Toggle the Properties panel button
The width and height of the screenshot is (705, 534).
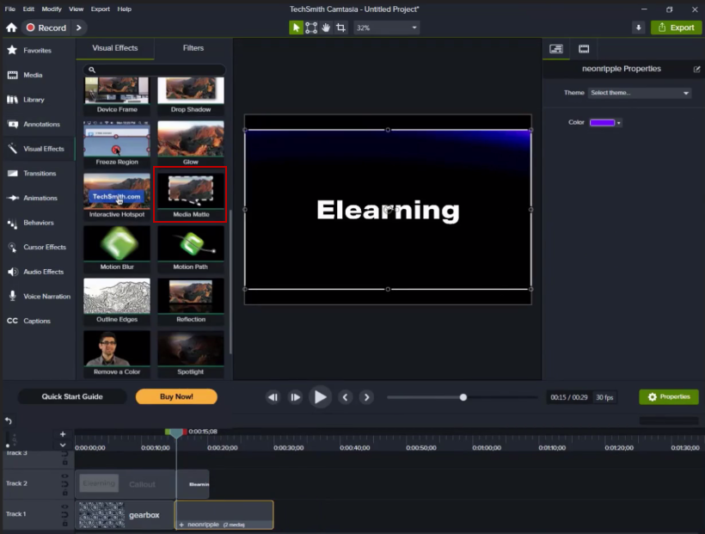tap(669, 397)
